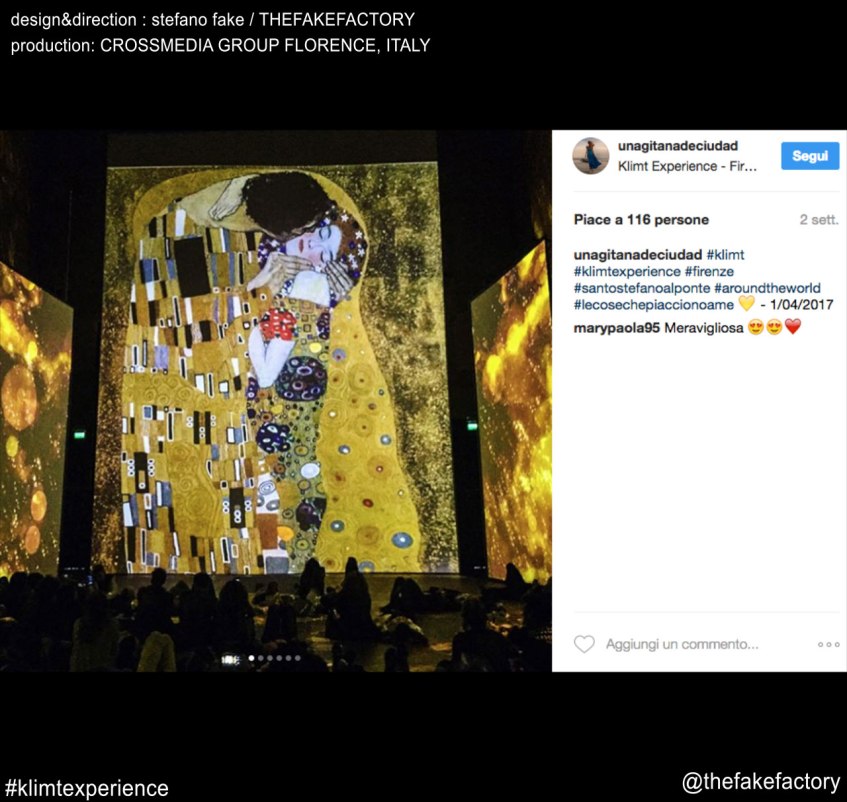Open the three-dot more options icon
Screen dimensions: 847x802
829,644
